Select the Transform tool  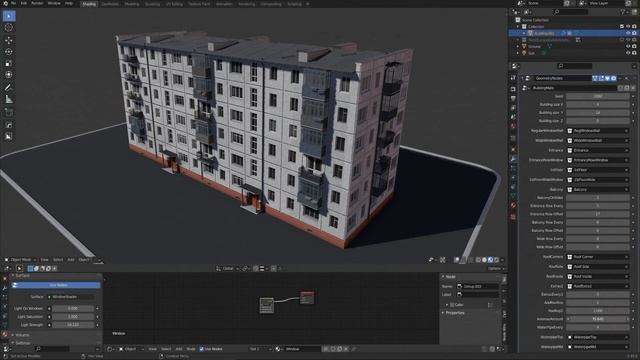tap(9, 75)
